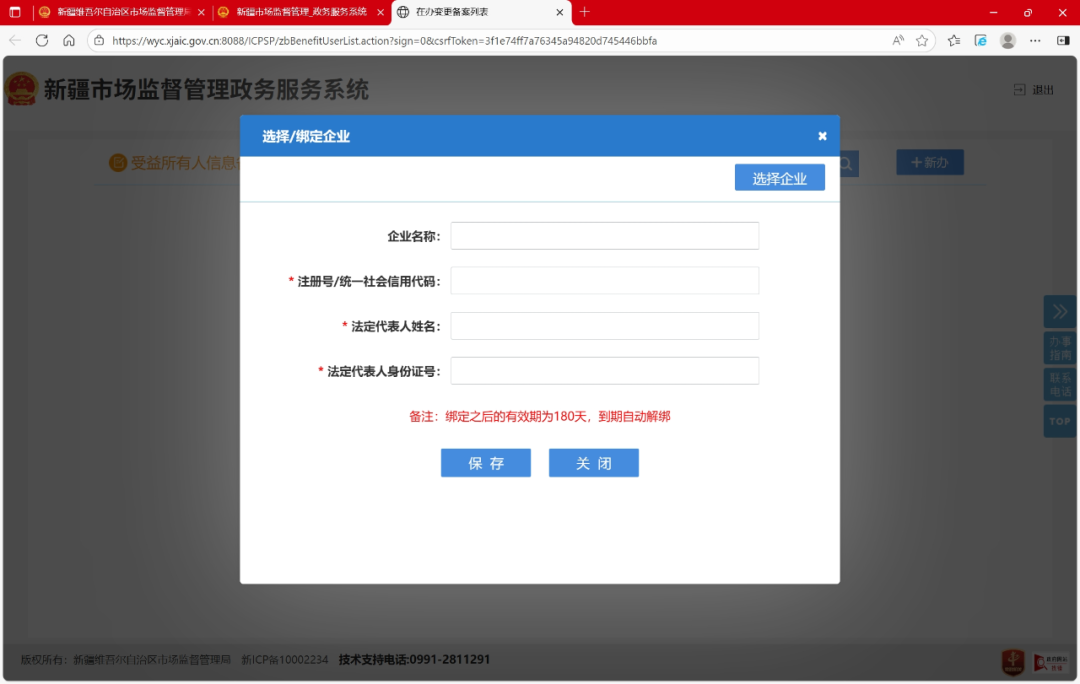Open the favorites list icon in toolbar
This screenshot has height=684, width=1080.
point(954,41)
